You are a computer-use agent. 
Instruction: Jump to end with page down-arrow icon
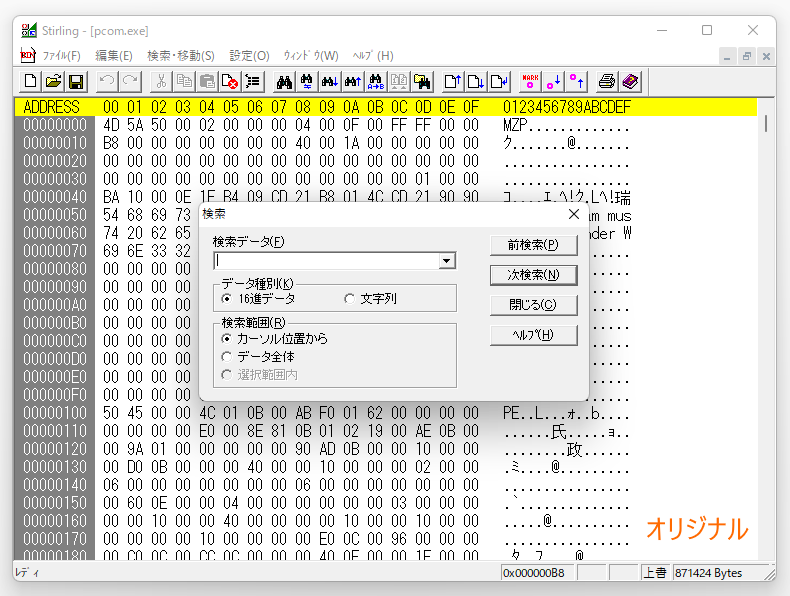tap(476, 82)
